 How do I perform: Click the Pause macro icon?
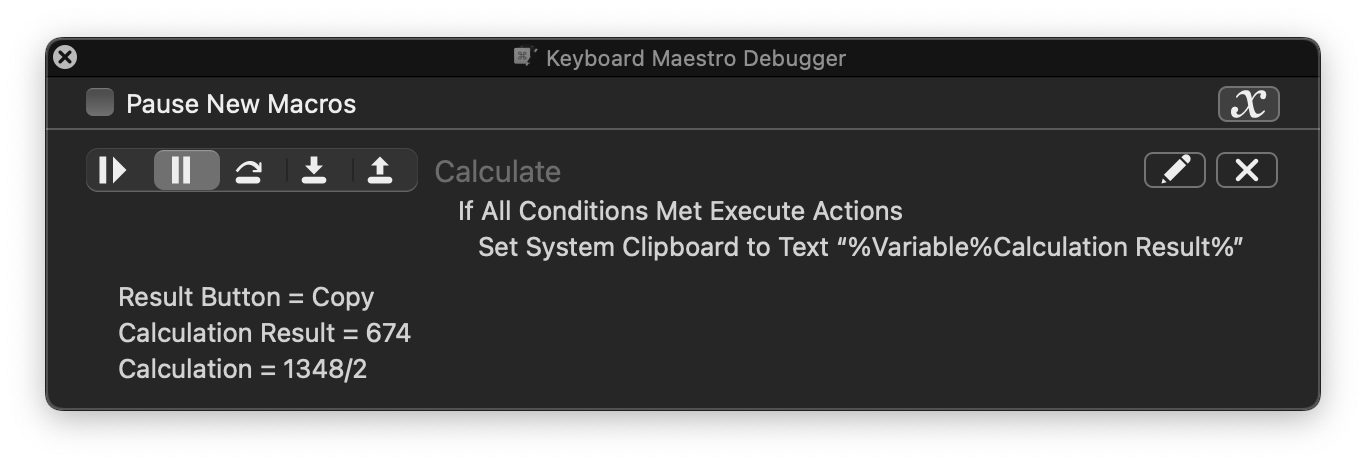(182, 171)
